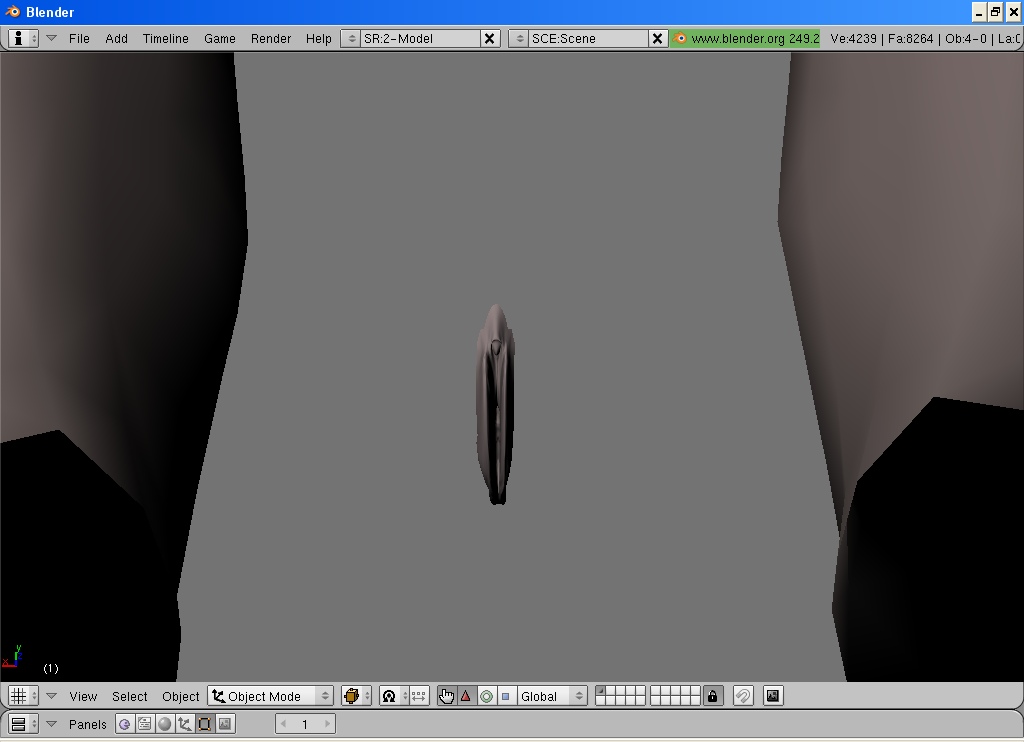The height and width of the screenshot is (742, 1024).
Task: Open the draw type cube selector
Action: (x=355, y=696)
